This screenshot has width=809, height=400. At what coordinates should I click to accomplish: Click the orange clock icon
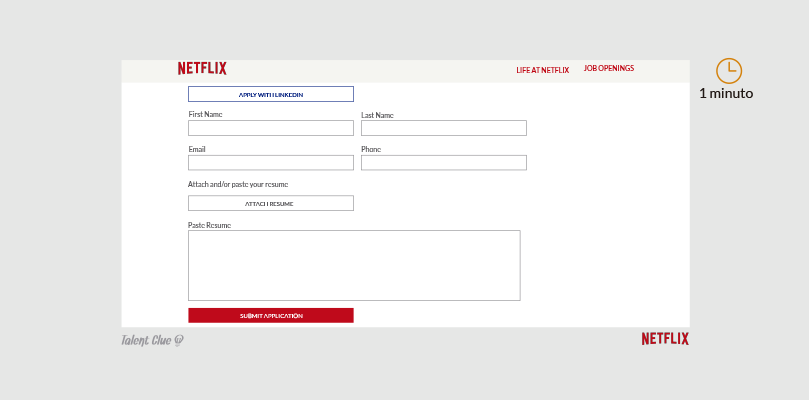point(729,71)
